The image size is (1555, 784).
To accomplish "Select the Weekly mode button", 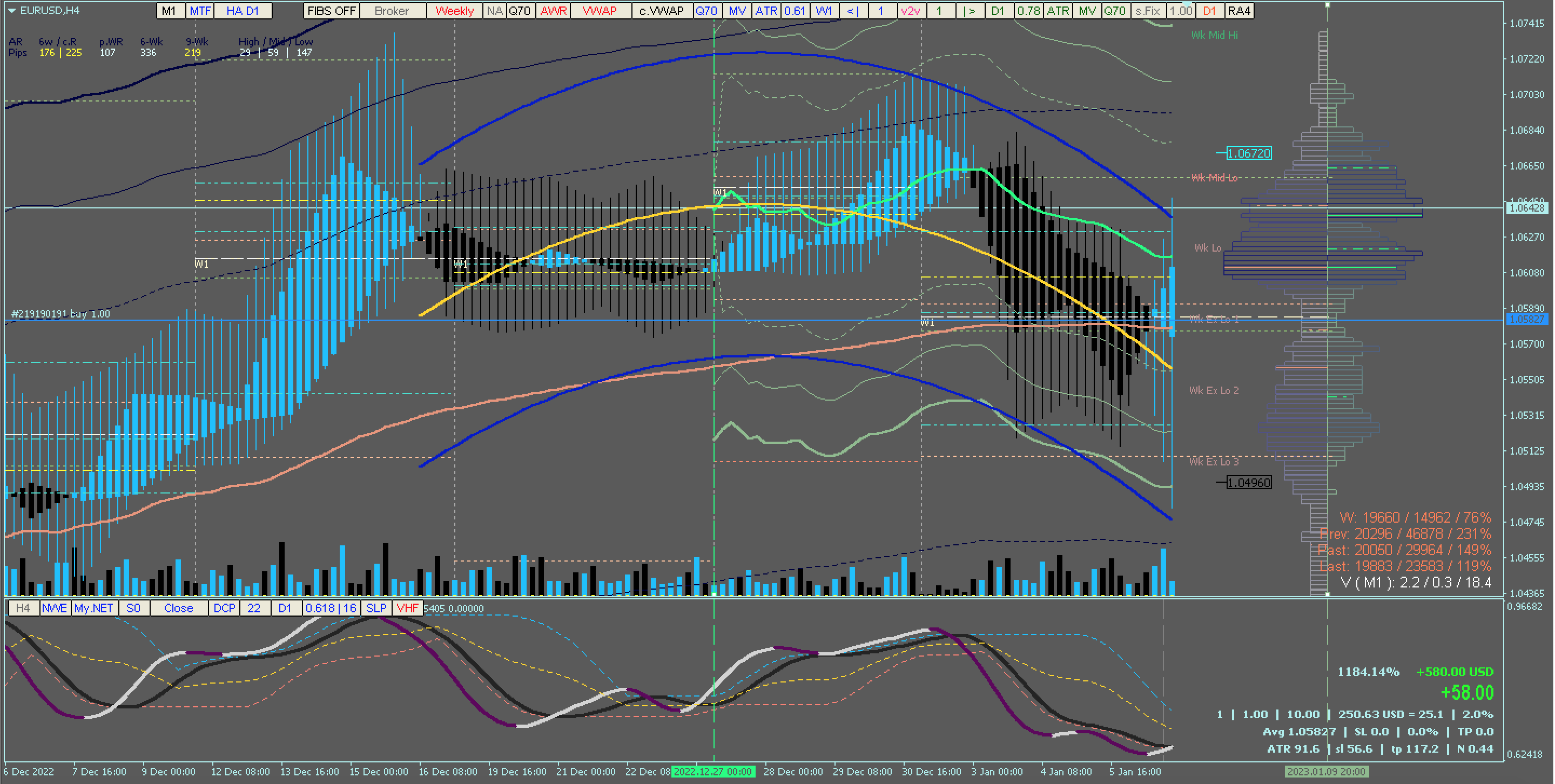I will tap(454, 11).
